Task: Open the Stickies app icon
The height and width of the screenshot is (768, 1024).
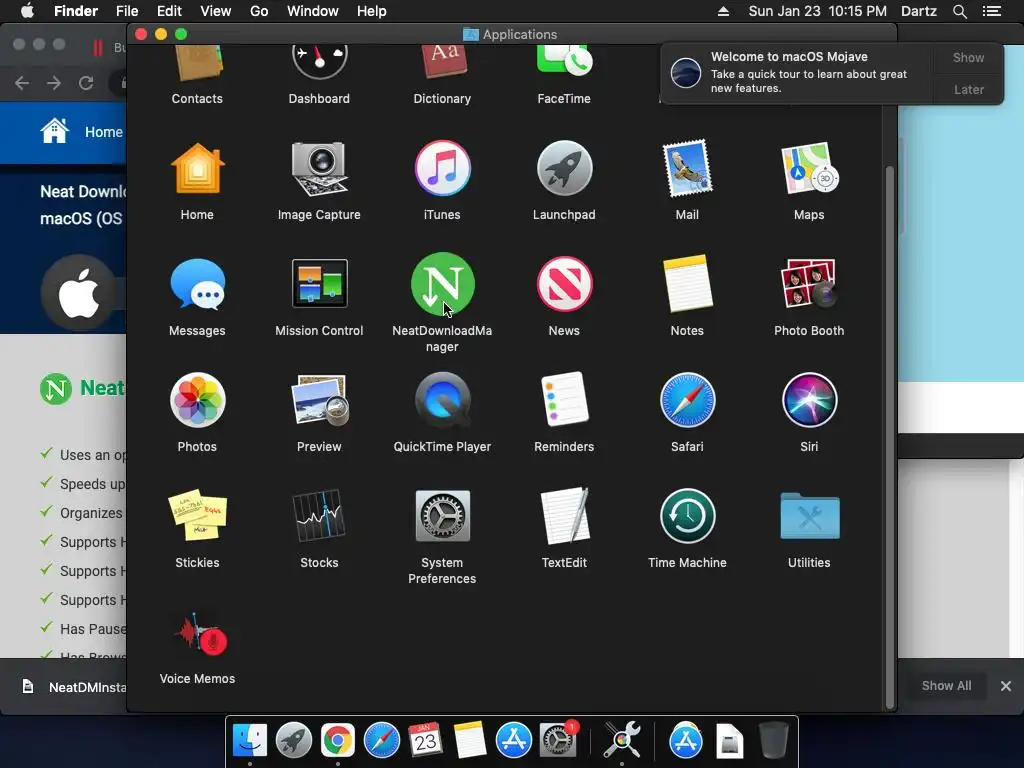Action: click(197, 516)
